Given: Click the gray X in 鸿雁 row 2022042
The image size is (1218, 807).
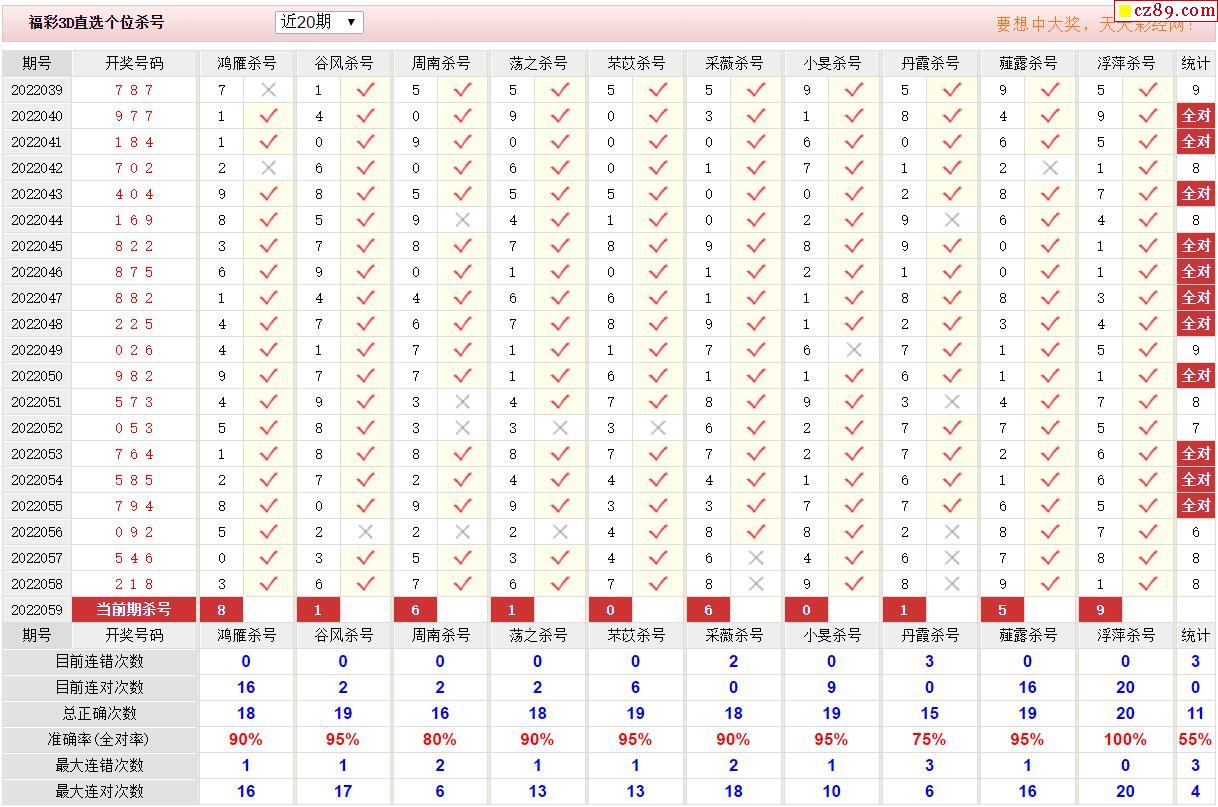Looking at the screenshot, I should [268, 168].
